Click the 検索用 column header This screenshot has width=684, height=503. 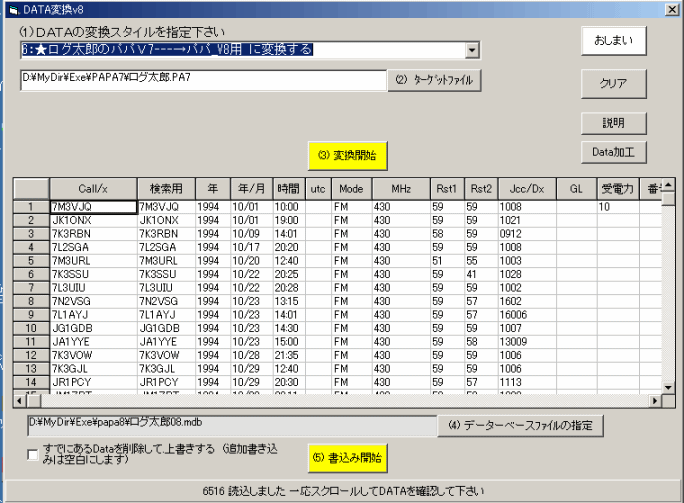point(166,189)
